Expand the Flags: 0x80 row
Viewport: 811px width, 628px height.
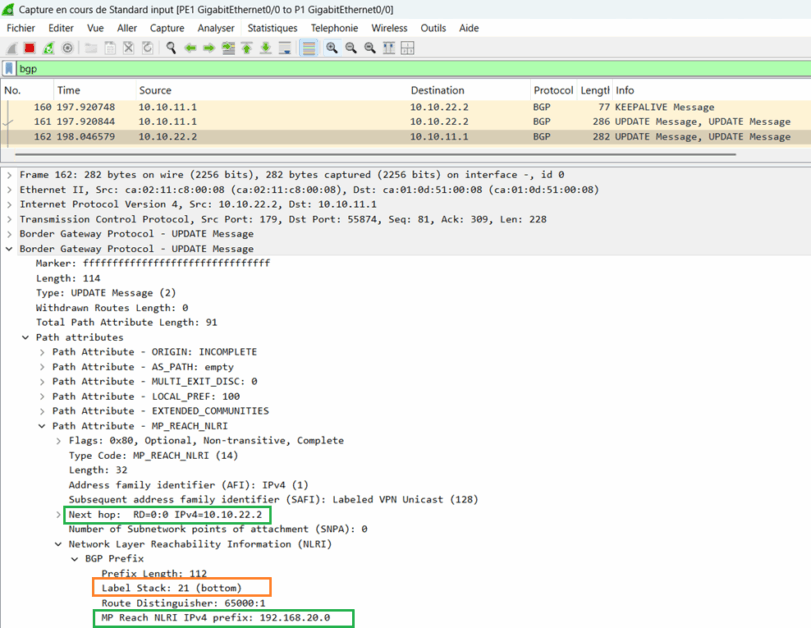pyautogui.click(x=58, y=441)
